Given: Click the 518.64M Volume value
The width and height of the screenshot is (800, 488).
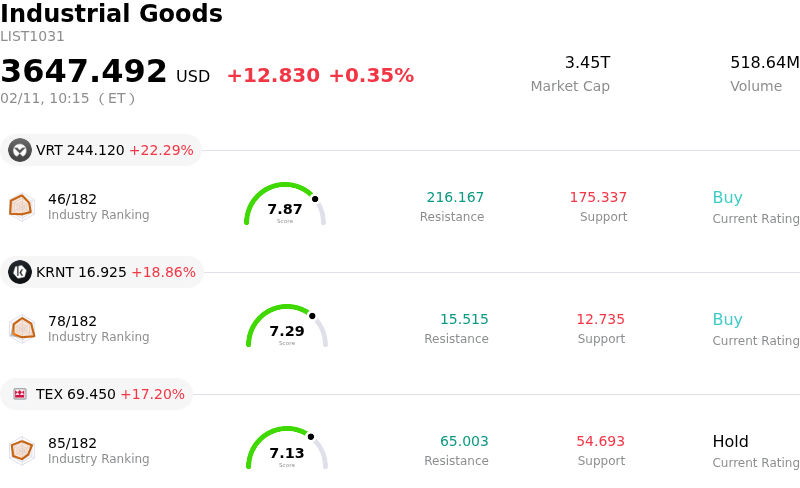Looking at the screenshot, I should (764, 63).
